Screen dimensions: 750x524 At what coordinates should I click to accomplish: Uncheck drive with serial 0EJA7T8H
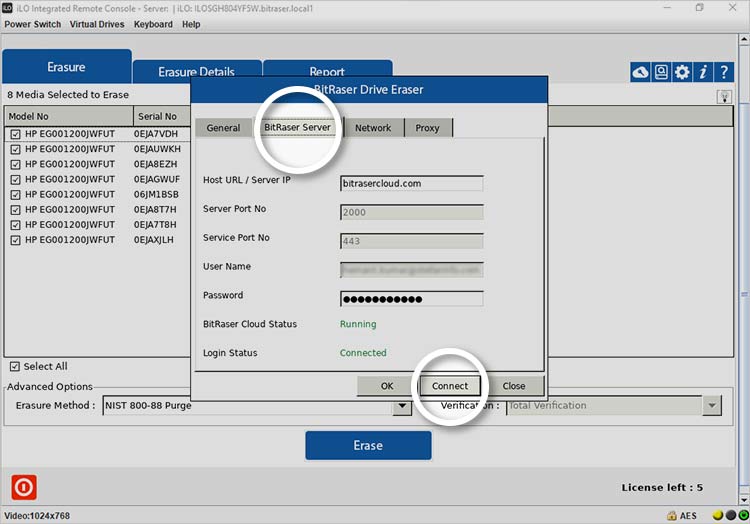[15, 225]
